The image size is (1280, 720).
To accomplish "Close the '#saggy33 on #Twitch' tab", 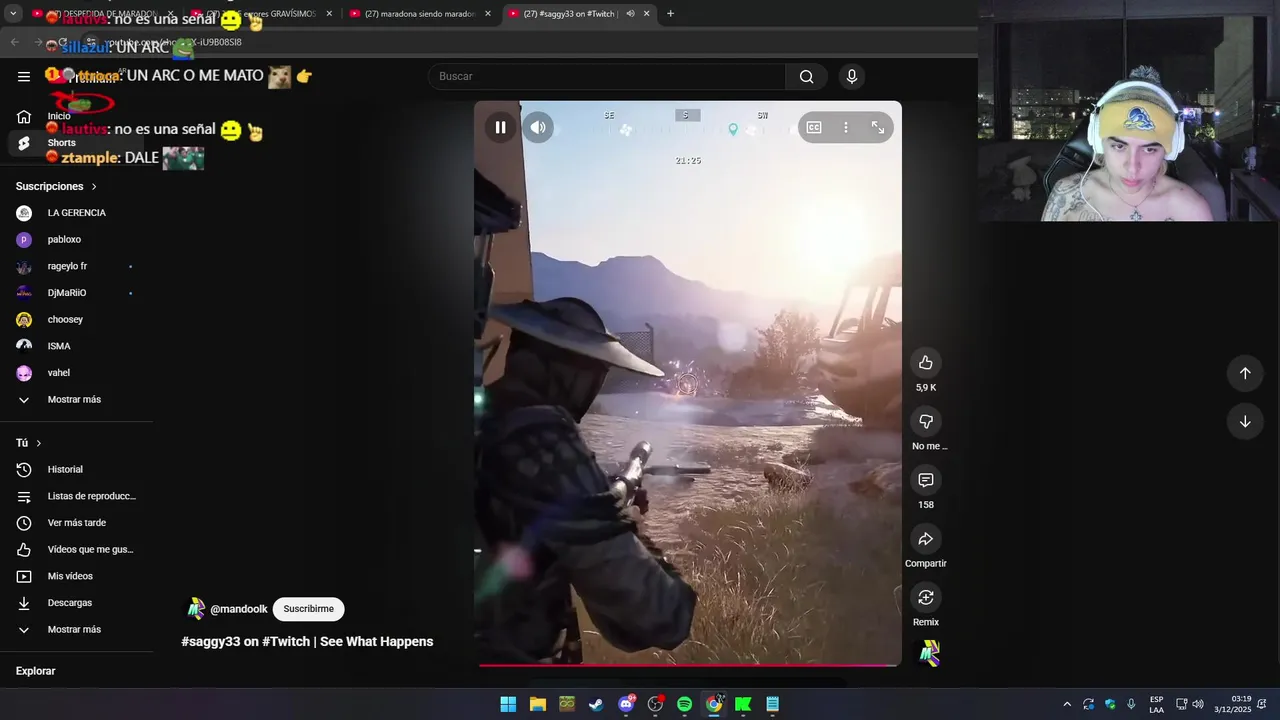I will point(646,14).
